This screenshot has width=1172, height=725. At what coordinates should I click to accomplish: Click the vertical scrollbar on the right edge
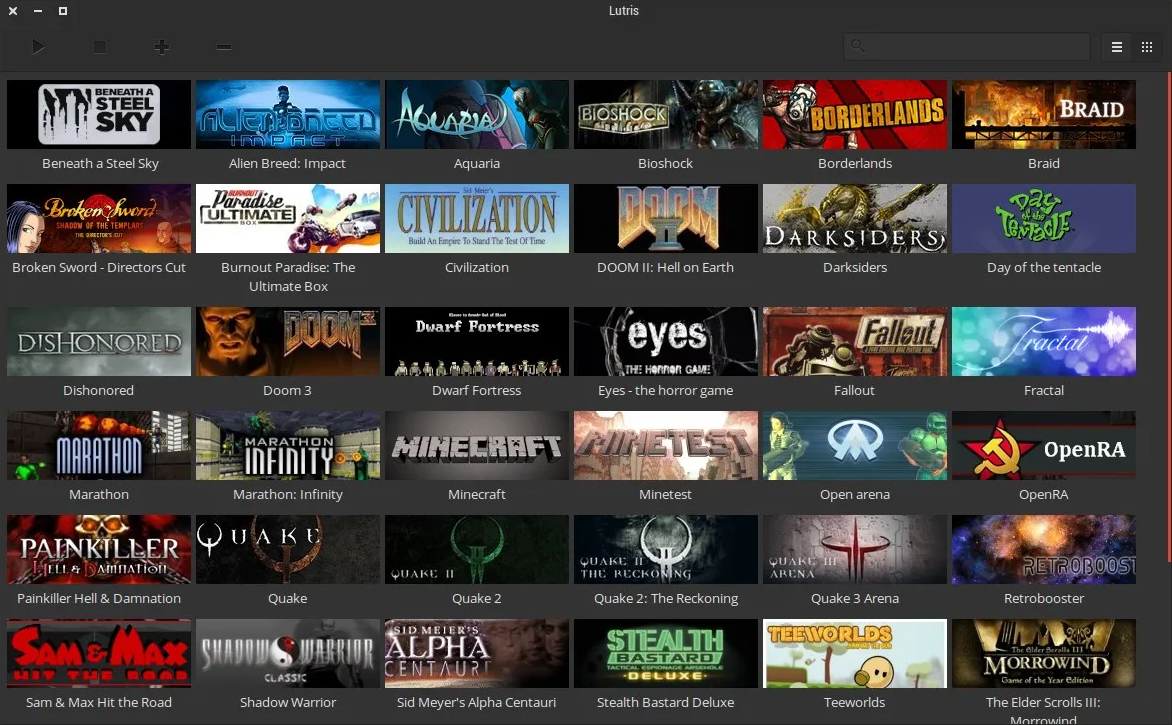[x=1168, y=318]
